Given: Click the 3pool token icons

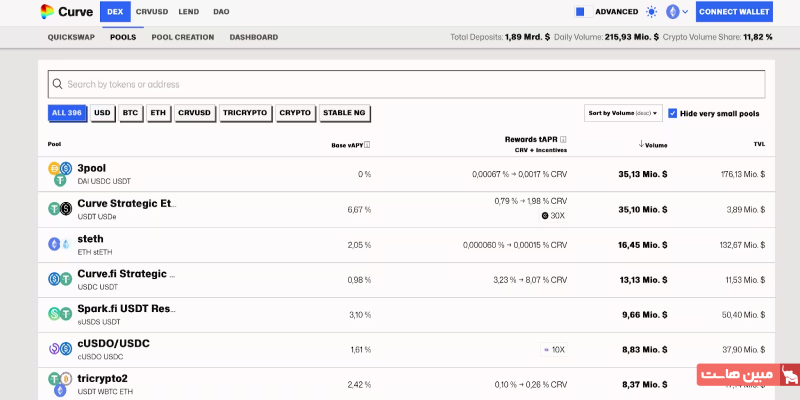Looking at the screenshot, I should 60,174.
